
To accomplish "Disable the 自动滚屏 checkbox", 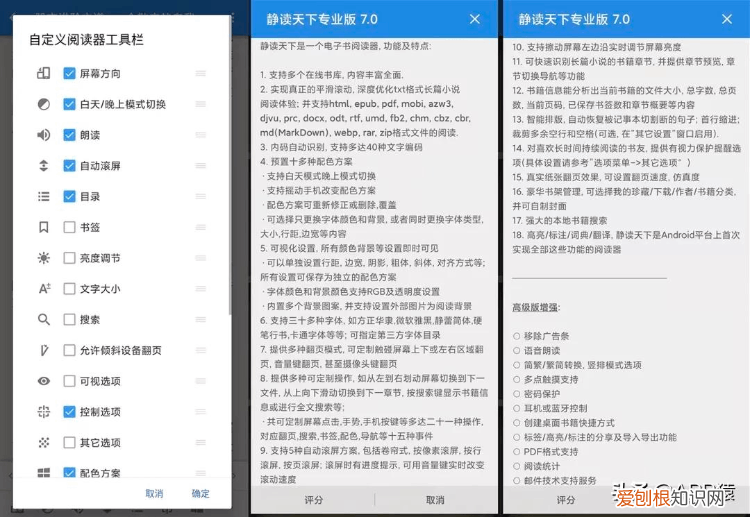I will click(69, 165).
